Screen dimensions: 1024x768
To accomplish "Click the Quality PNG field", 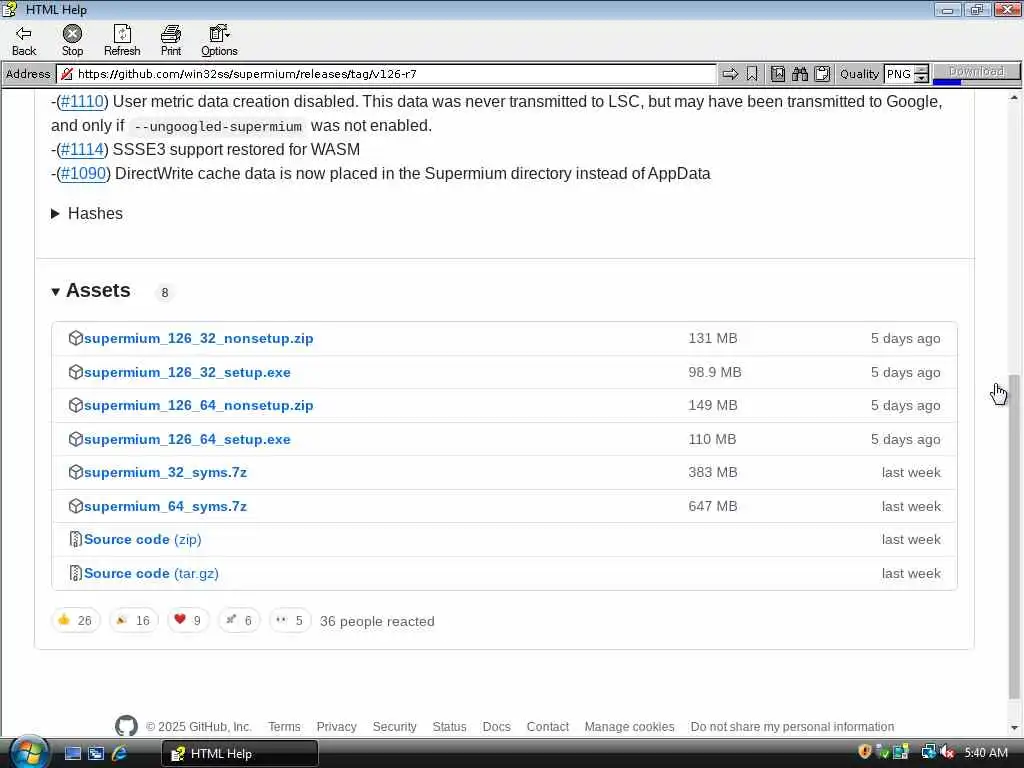I will coord(899,74).
